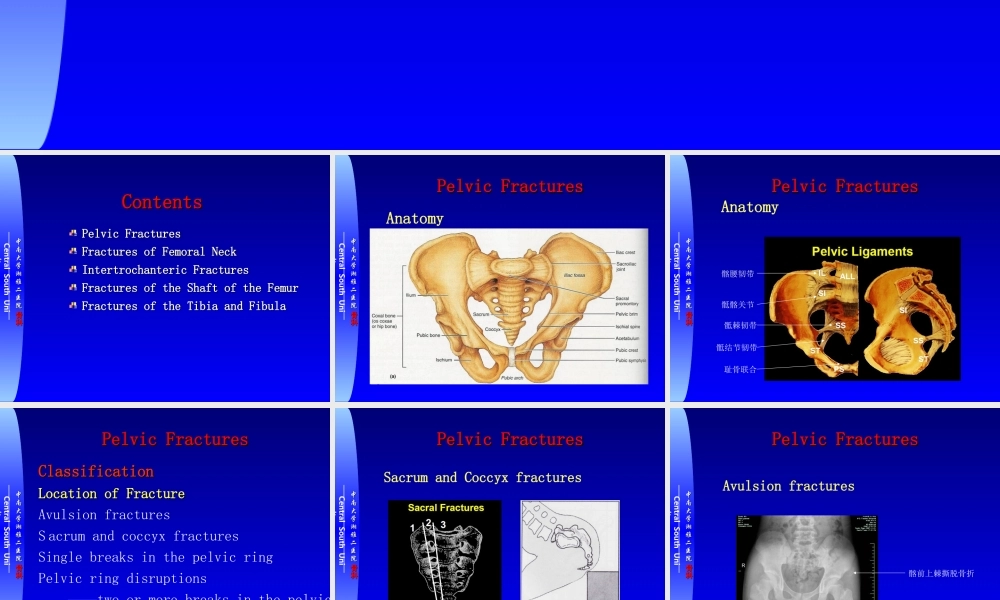Select "Sacrum and coccyx fractures" in the Classification list
Image resolution: width=1000 pixels, height=600 pixels.
tap(138, 536)
